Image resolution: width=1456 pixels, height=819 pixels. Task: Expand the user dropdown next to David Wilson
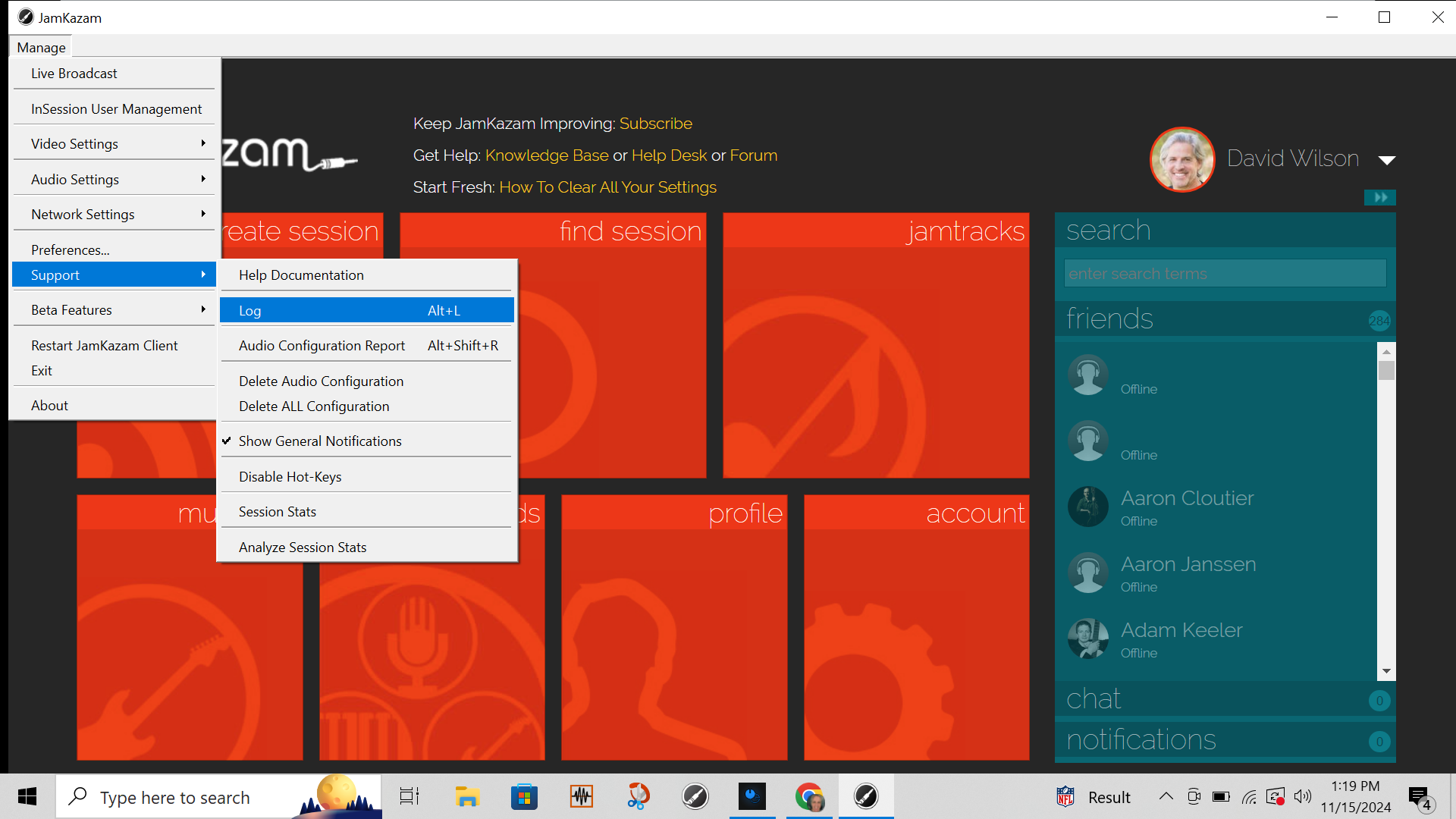coord(1387,160)
